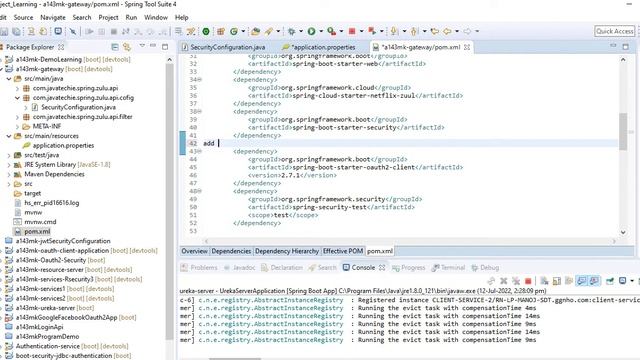
Task: Click the Debug bug toolbar icon
Action: (291, 31)
